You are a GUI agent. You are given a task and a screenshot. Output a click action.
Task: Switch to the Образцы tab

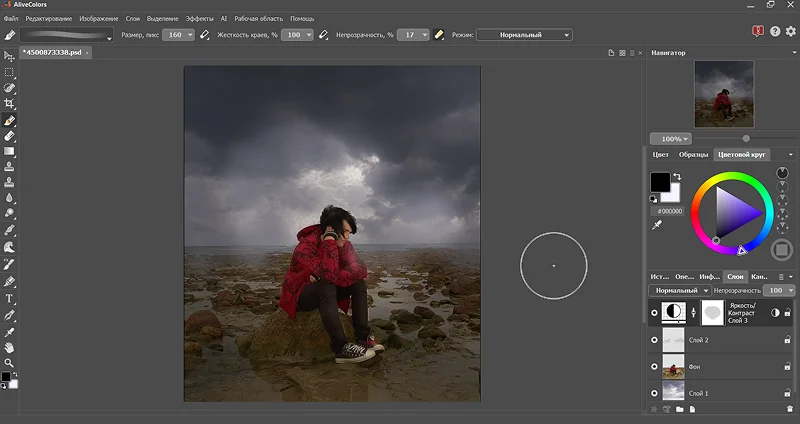pyautogui.click(x=693, y=155)
